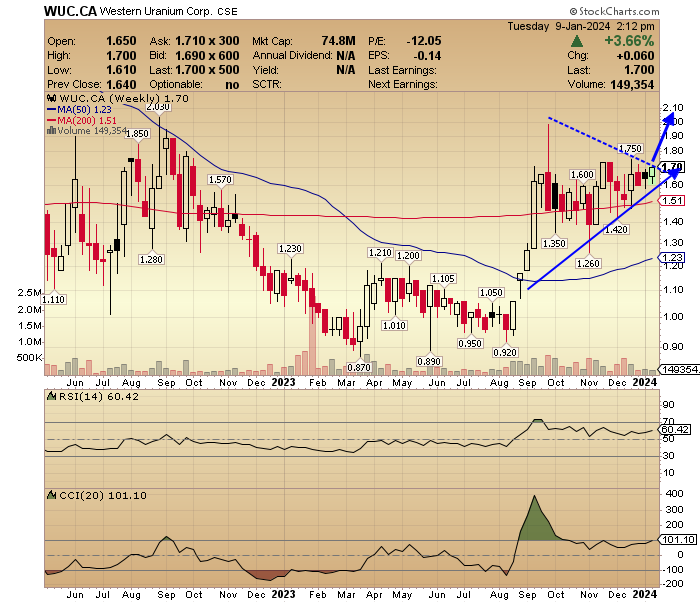Image resolution: width=700 pixels, height=603 pixels.
Task: Click the Tuesday 9-Jan-2024 2:12 pm timestamp
Action: (x=581, y=26)
